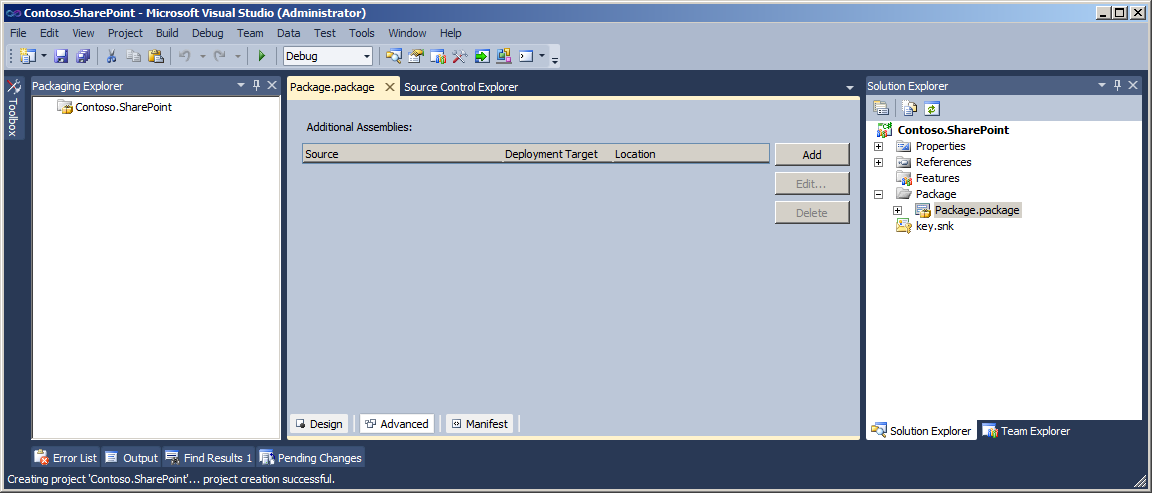Click Solution Explorer's Properties icon
The width and height of the screenshot is (1152, 493).
881,109
